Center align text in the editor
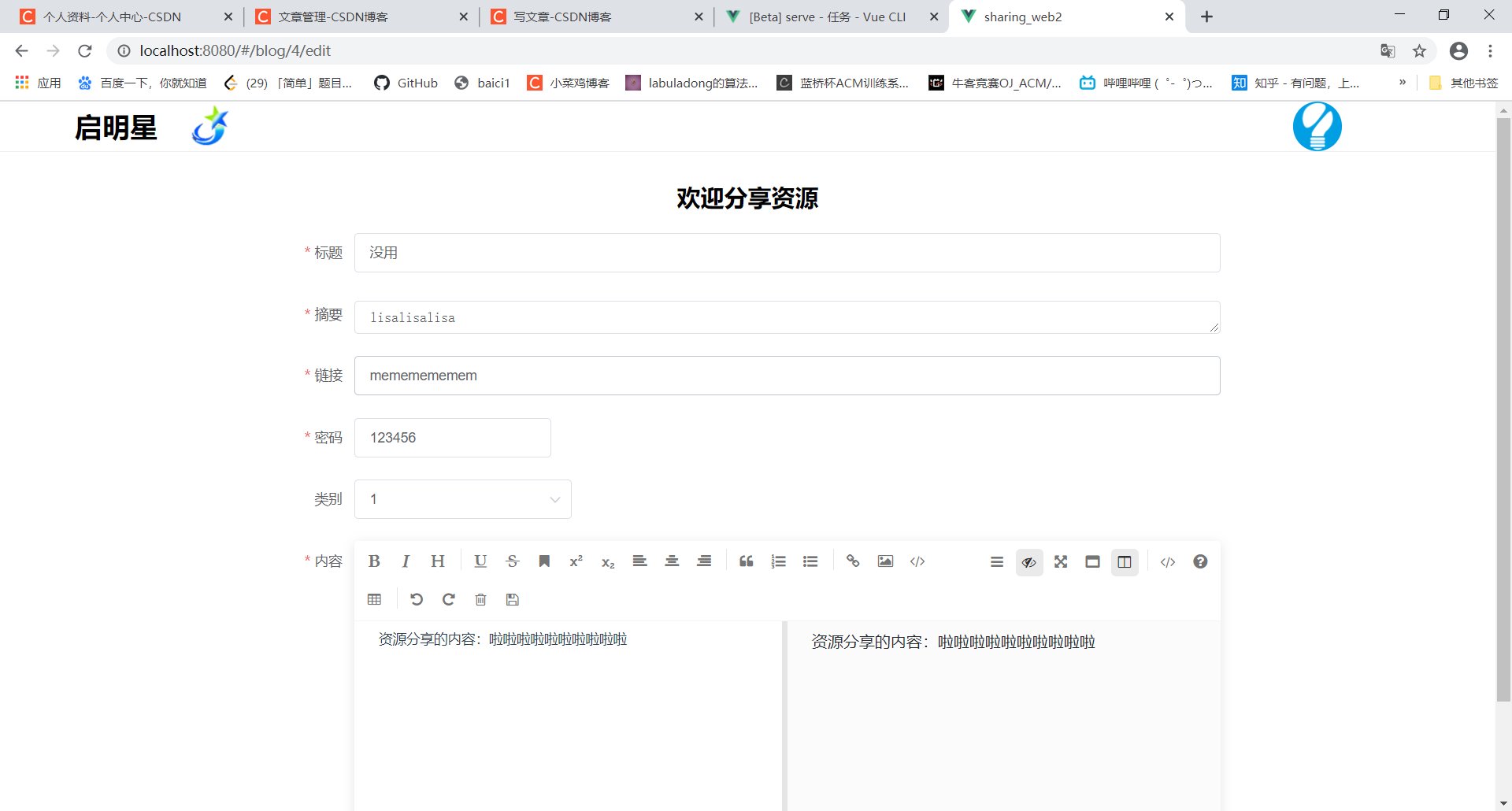 coord(672,561)
